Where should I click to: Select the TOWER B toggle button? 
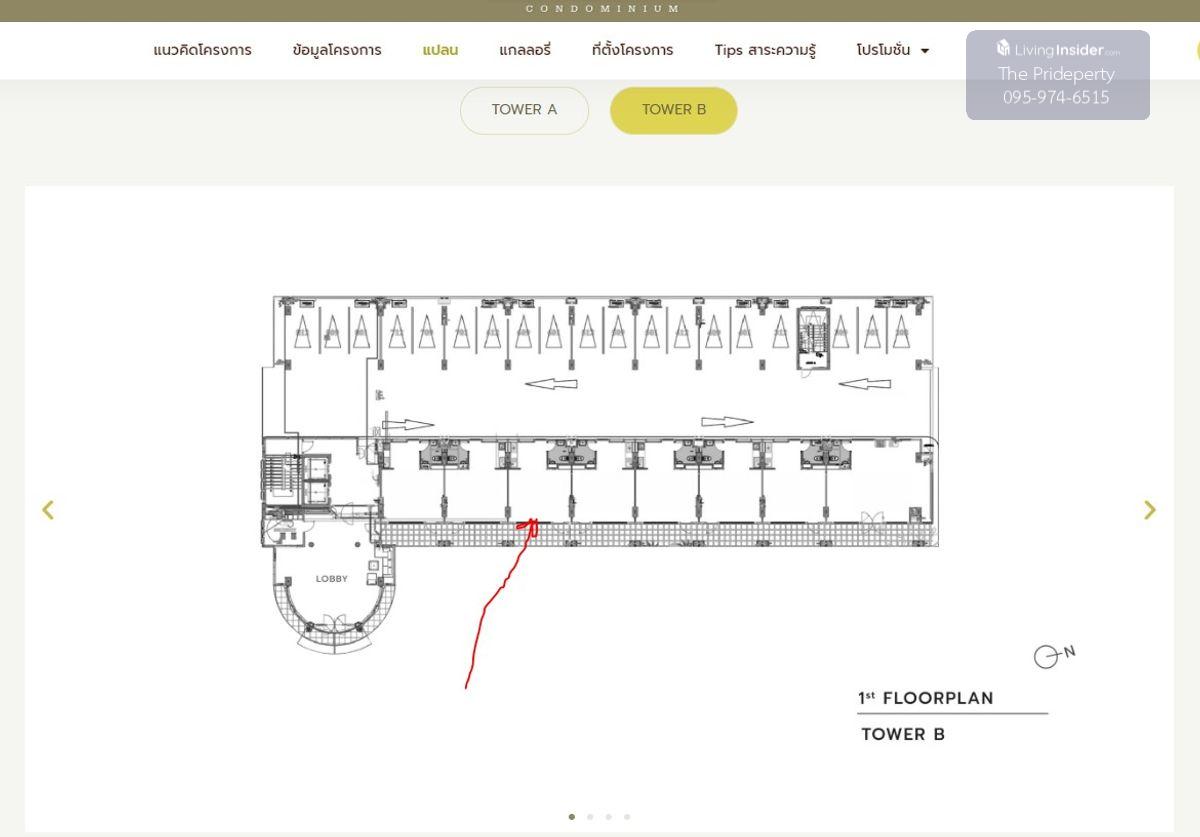pos(673,110)
